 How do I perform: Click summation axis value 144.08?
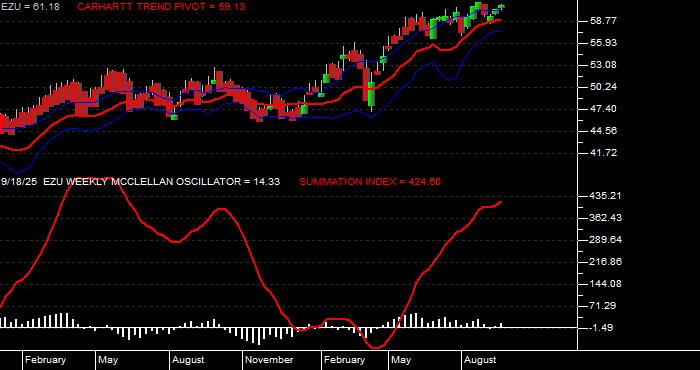tap(605, 284)
